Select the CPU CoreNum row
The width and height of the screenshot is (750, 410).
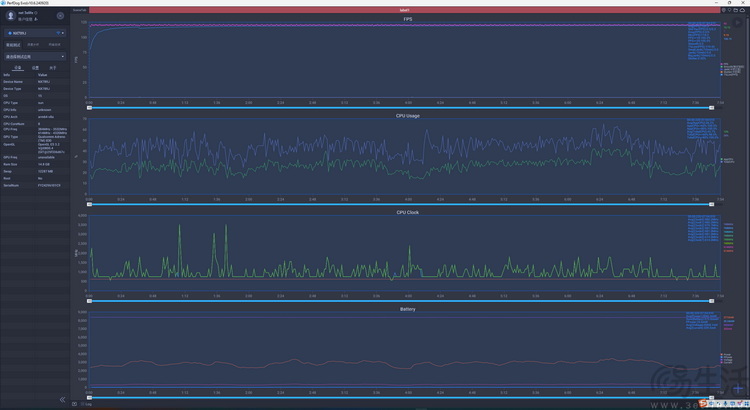[35, 123]
